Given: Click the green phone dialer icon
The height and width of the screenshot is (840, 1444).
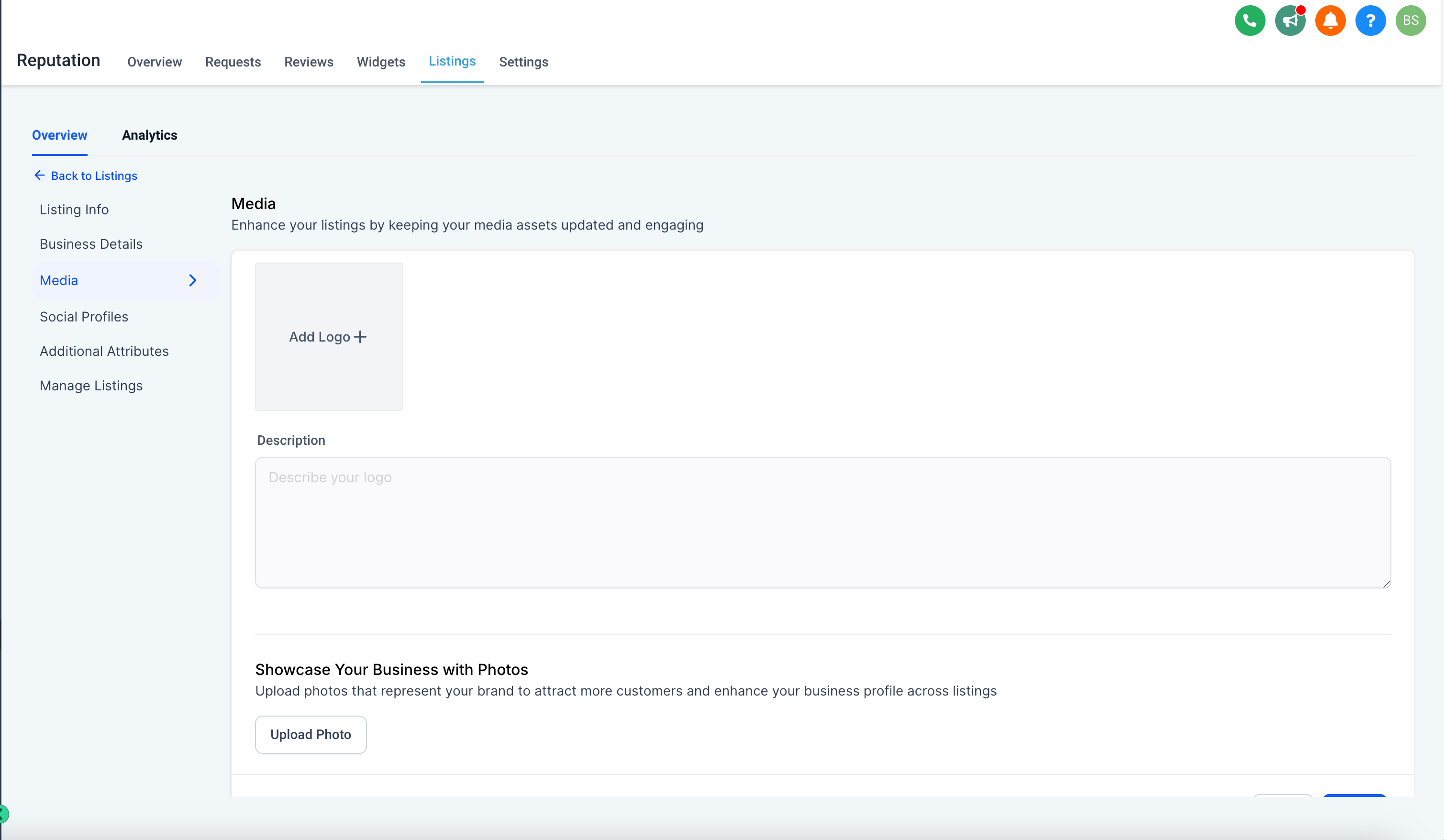Looking at the screenshot, I should coord(1250,21).
